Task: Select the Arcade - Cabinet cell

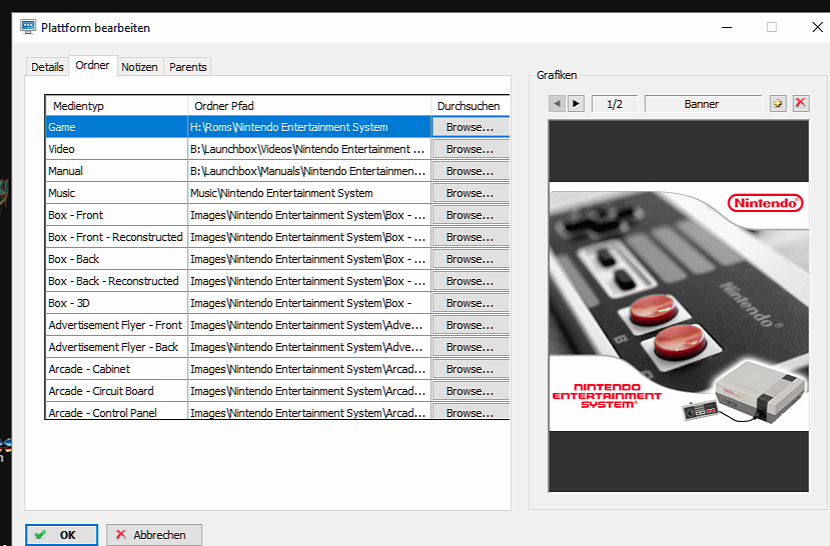Action: click(116, 369)
